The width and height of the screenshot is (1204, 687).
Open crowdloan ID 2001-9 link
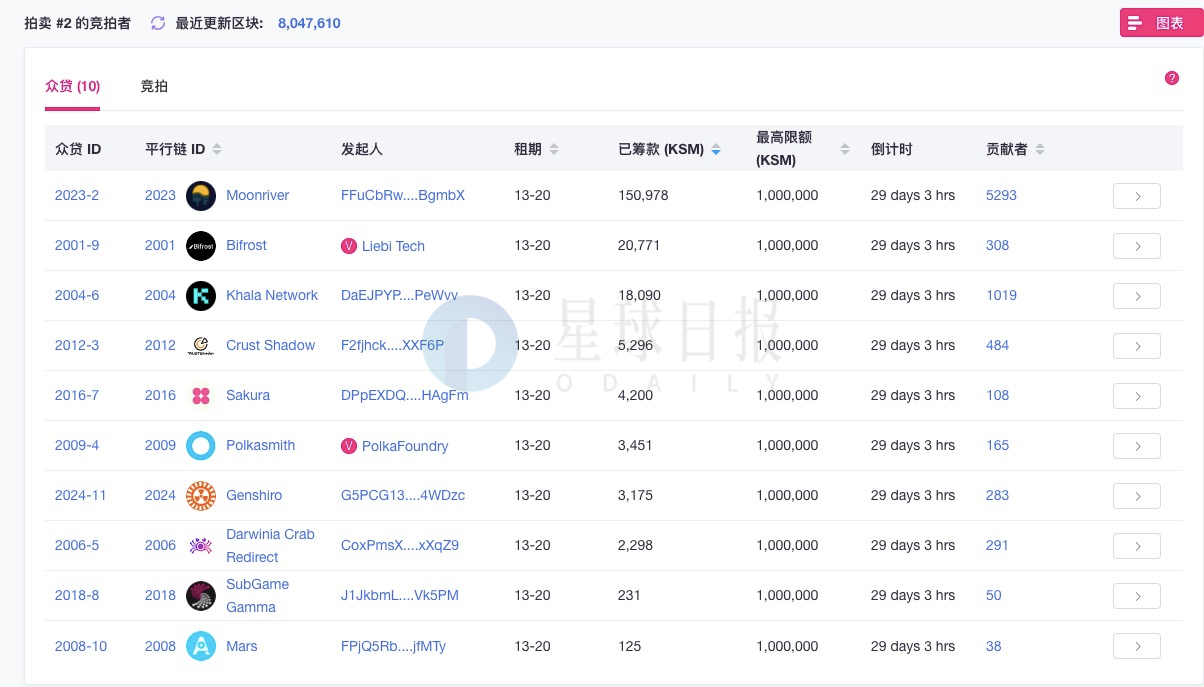[77, 246]
